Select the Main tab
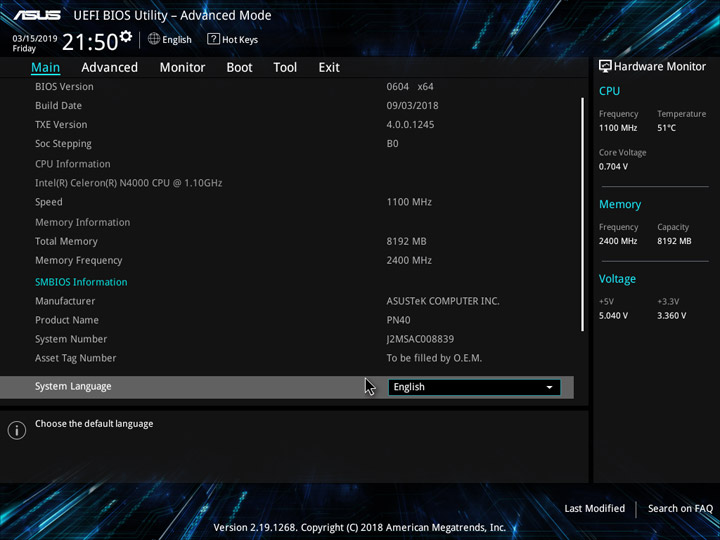This screenshot has height=540, width=720. click(45, 68)
